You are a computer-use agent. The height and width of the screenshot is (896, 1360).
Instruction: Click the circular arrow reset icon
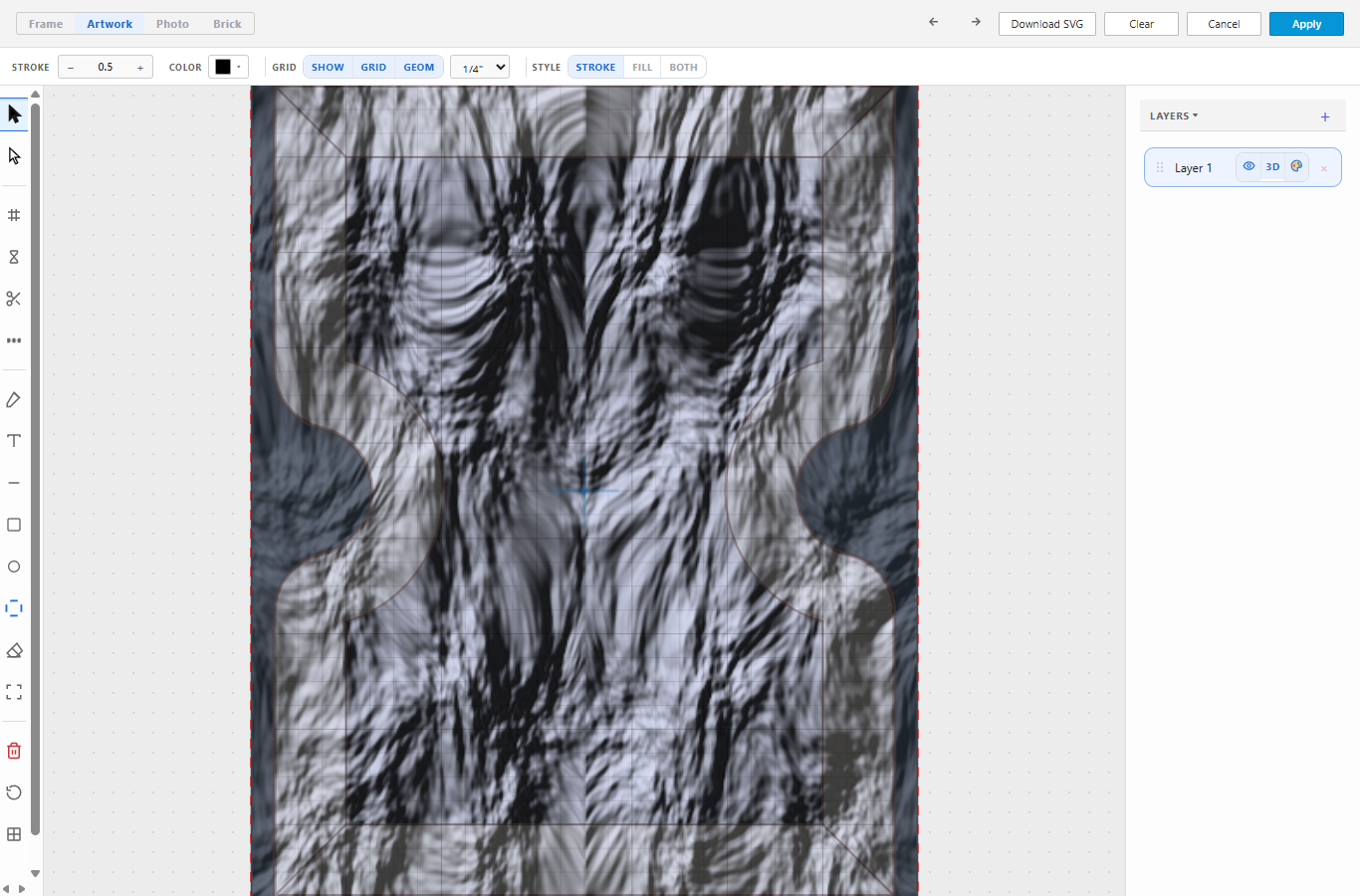click(14, 792)
